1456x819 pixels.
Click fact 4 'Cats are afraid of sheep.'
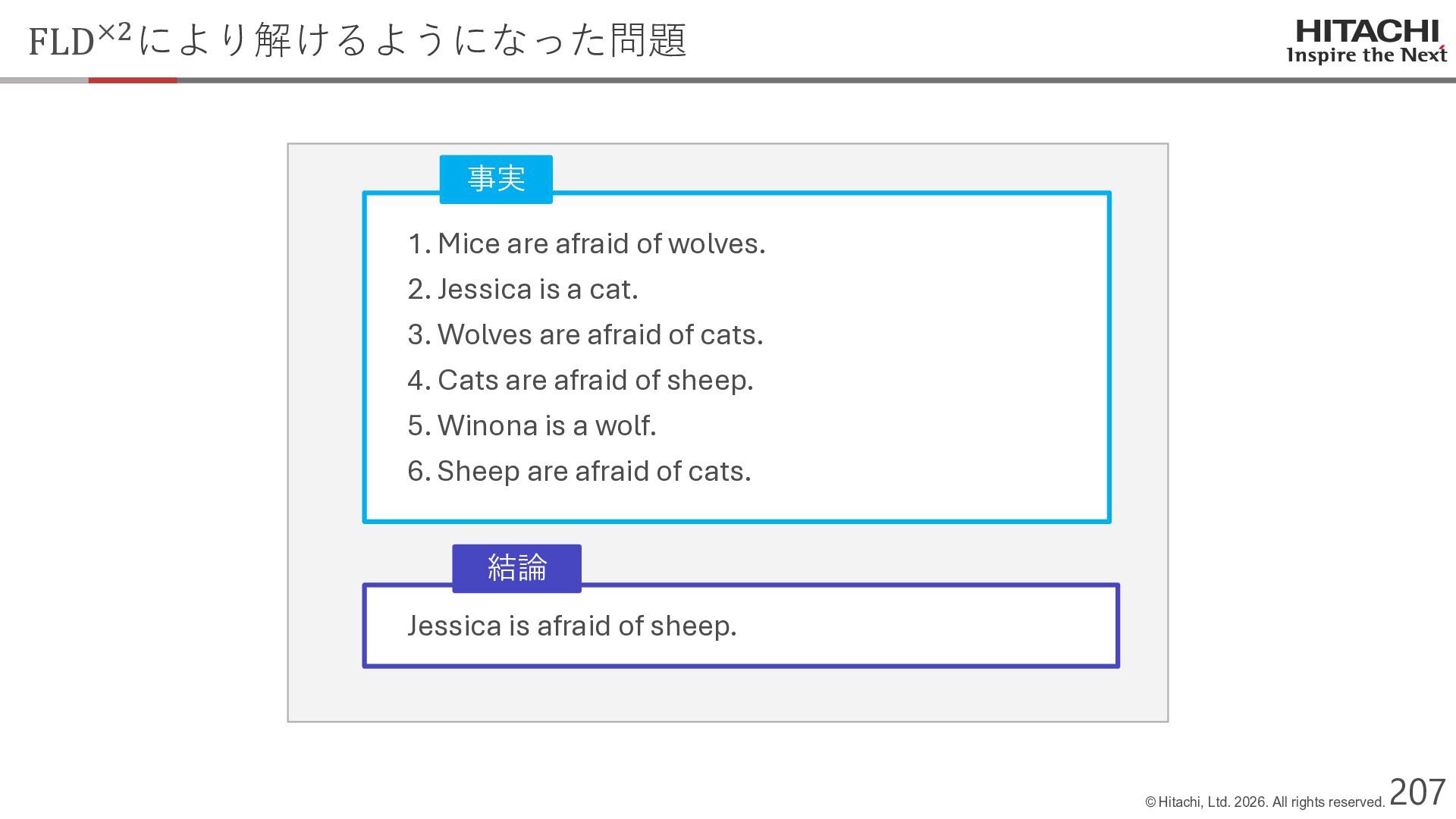(x=580, y=380)
